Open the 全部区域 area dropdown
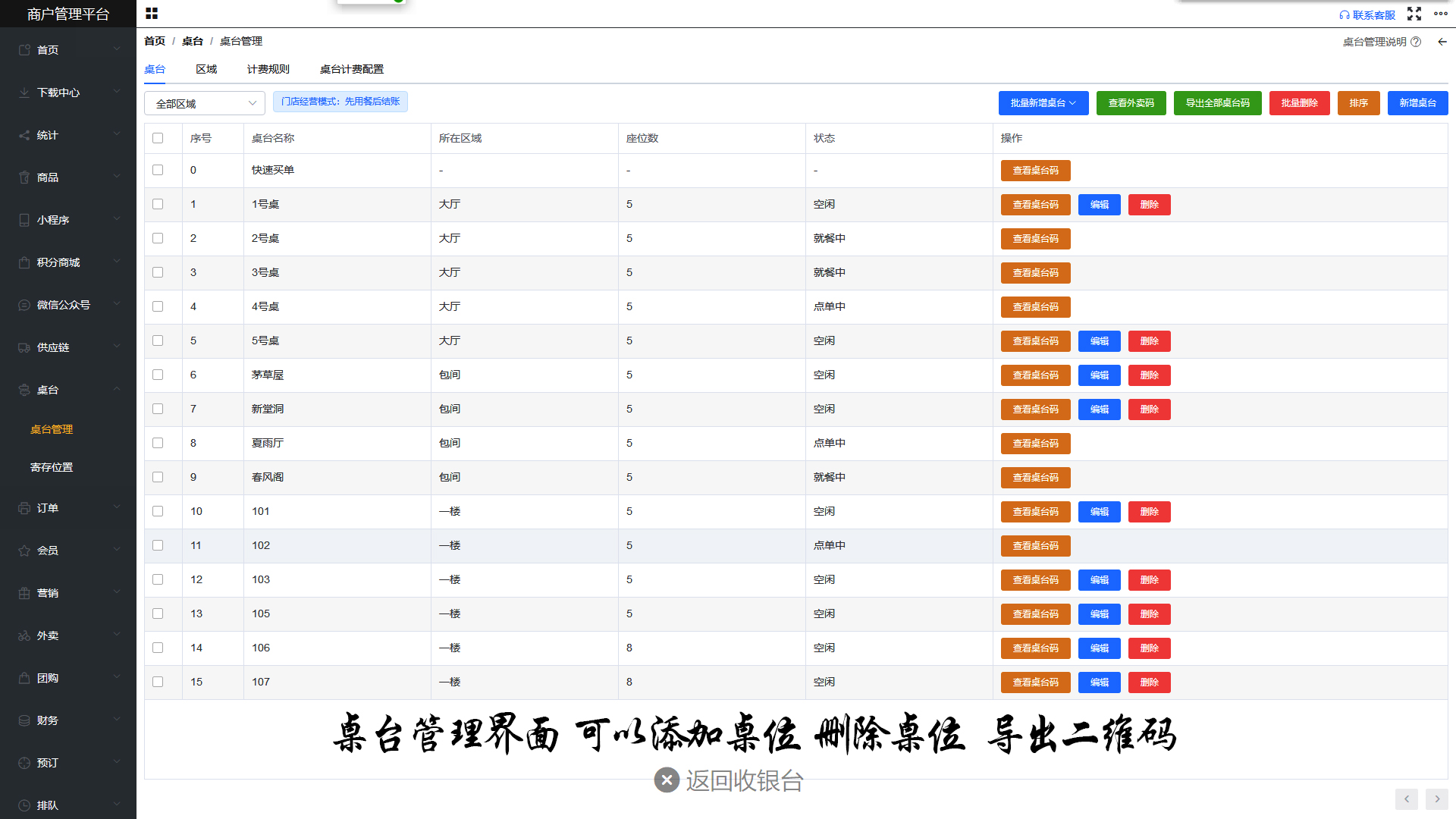Screen dimensions: 1456x819 [205, 103]
